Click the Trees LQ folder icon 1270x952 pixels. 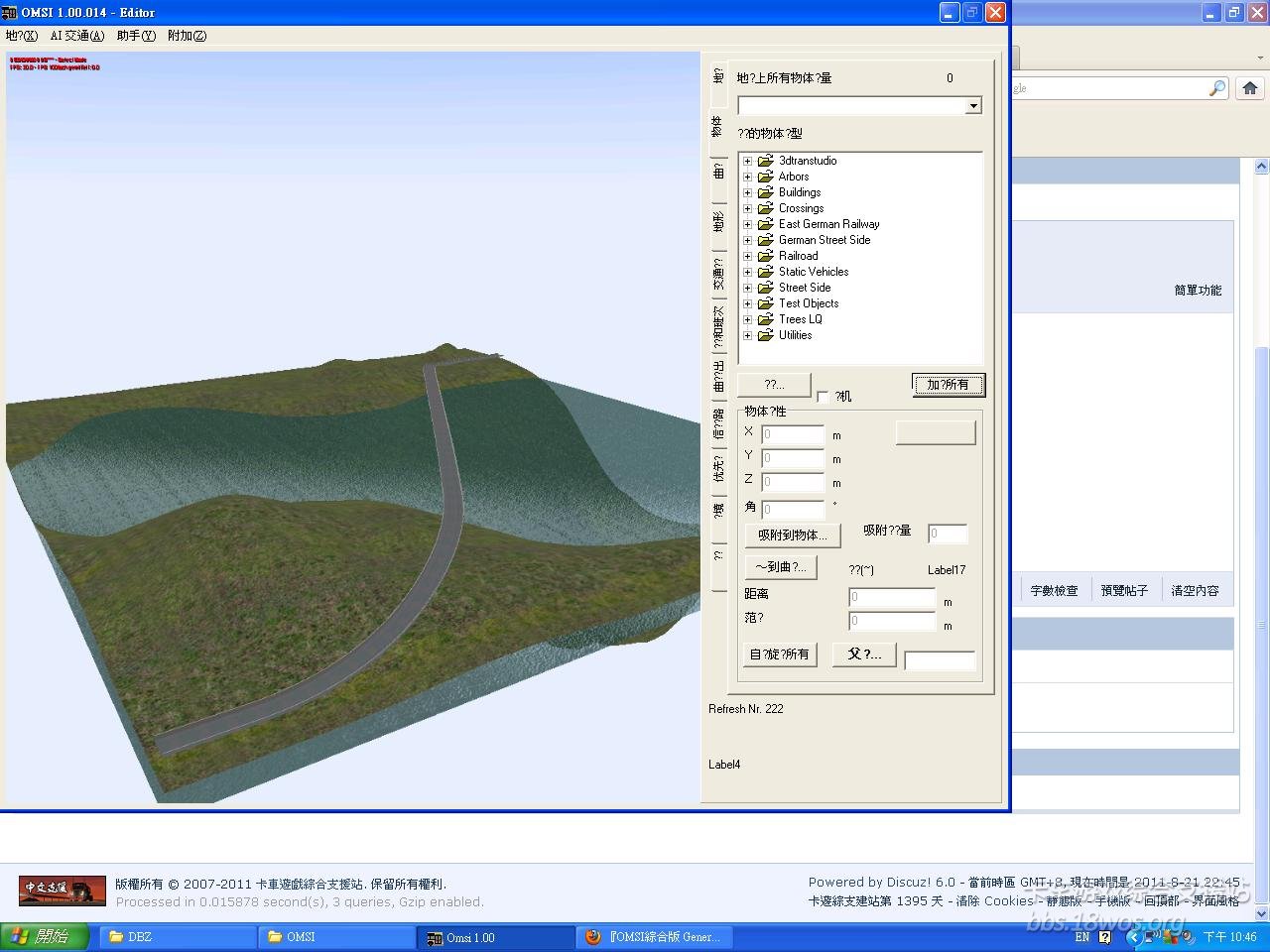point(765,319)
